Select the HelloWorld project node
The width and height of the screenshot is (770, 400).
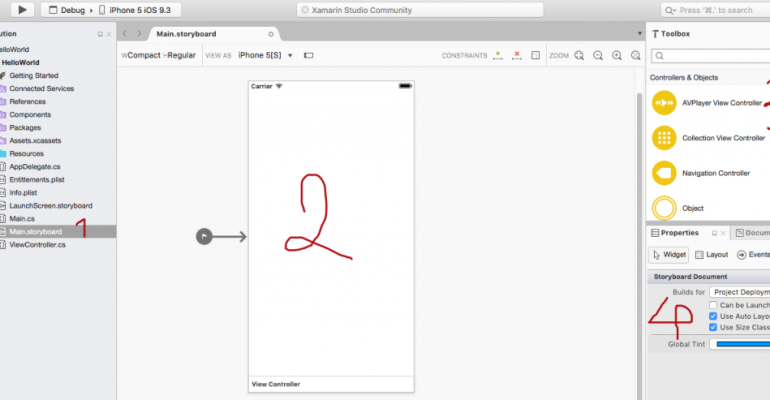(x=20, y=62)
